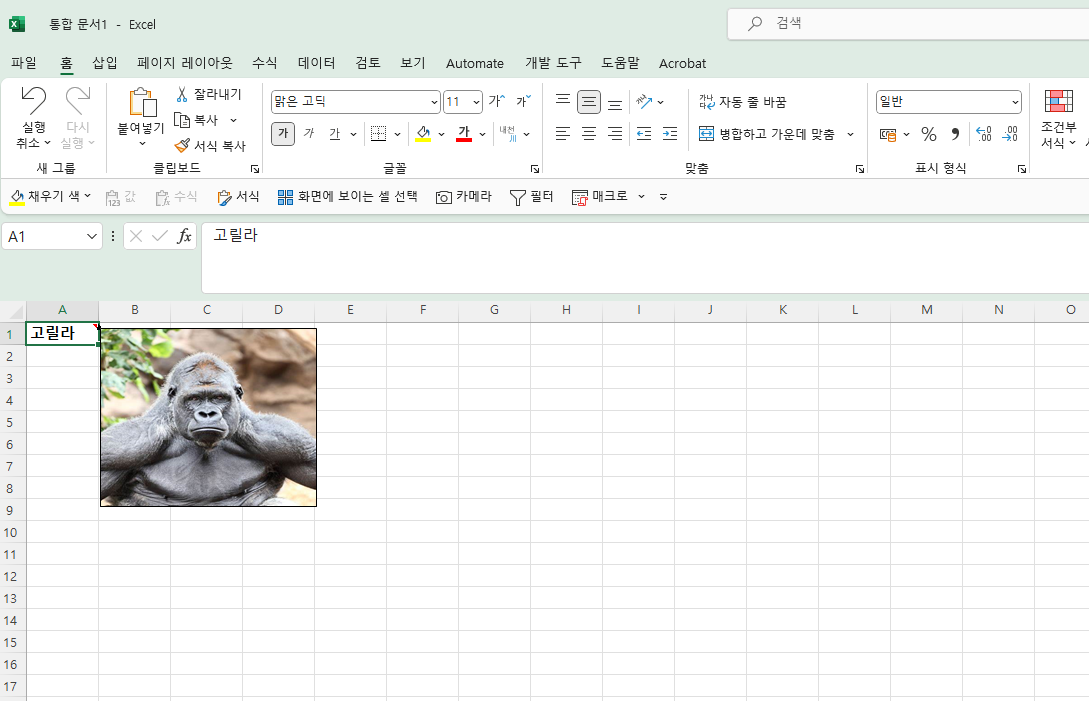Image resolution: width=1089 pixels, height=701 pixels.
Task: Click the 카메라 camera tool
Action: (463, 197)
